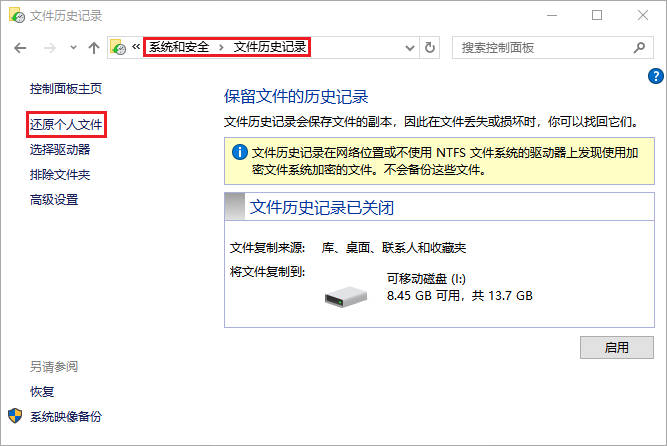Open help via blue question mark icon

(656, 76)
